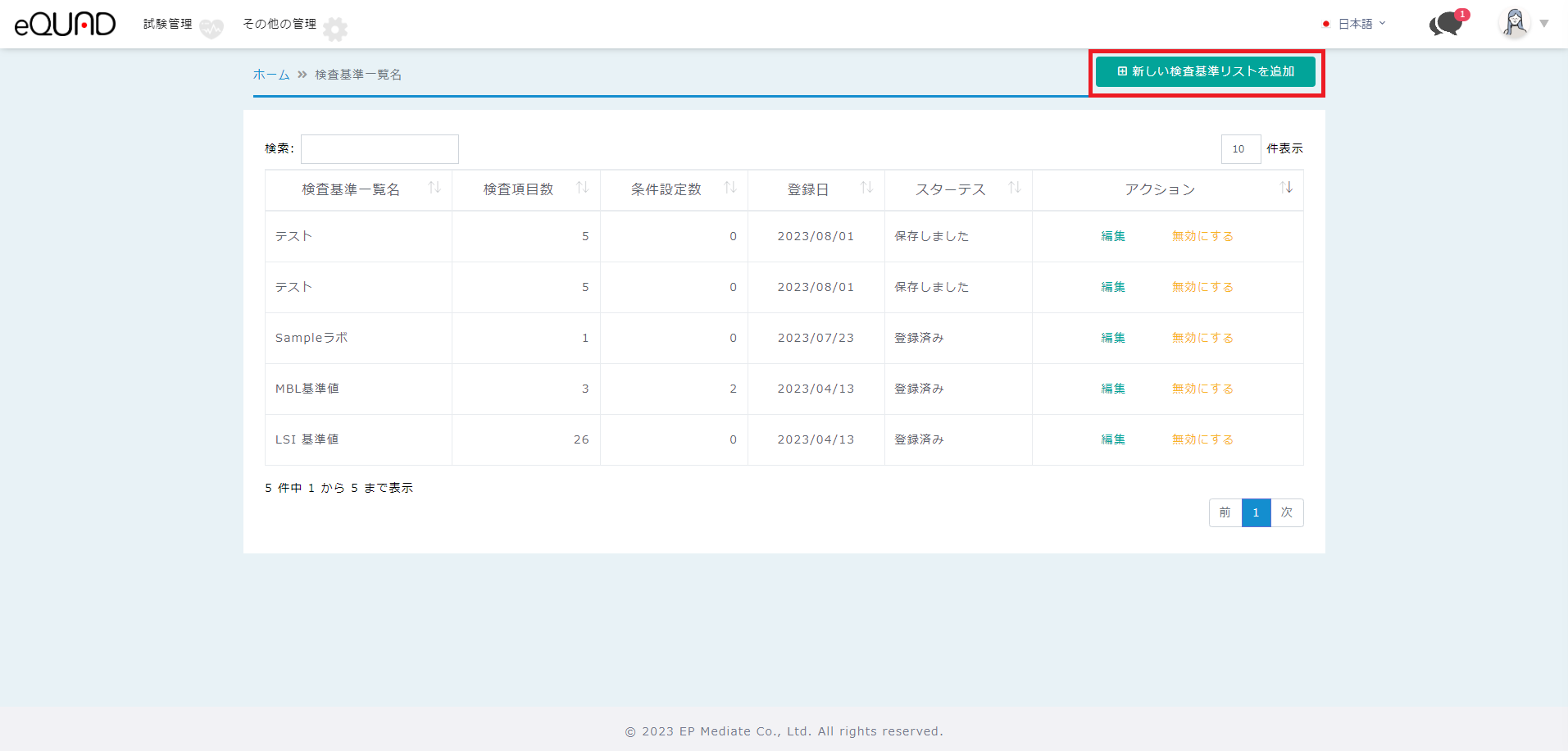1568x751 pixels.
Task: Open the 日本語 language dropdown
Action: click(1359, 24)
